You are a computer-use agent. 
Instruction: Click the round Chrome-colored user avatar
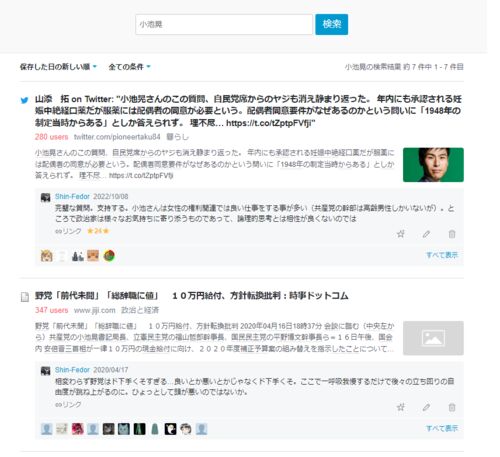(x=109, y=256)
